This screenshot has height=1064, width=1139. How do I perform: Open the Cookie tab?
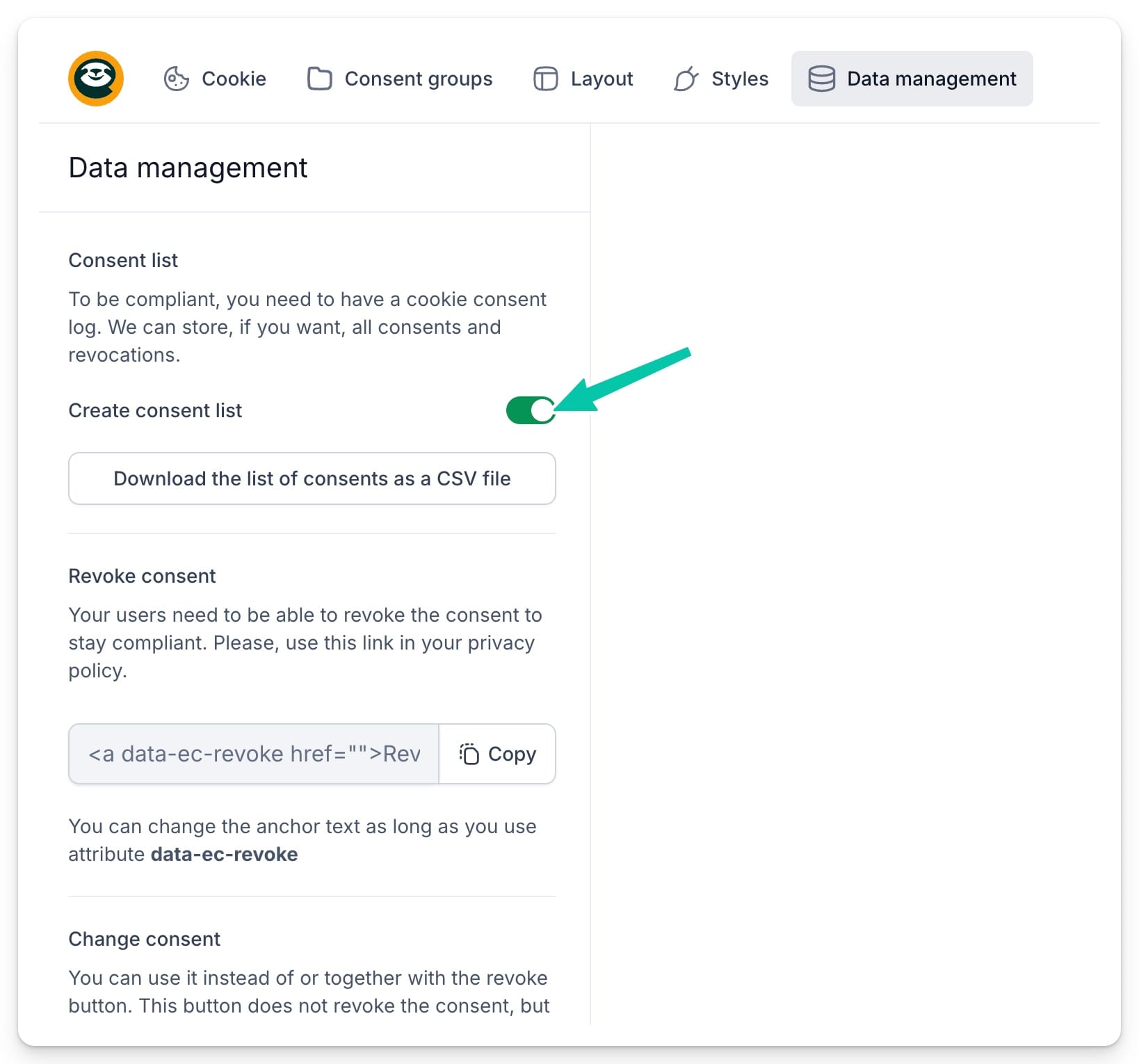coord(215,79)
